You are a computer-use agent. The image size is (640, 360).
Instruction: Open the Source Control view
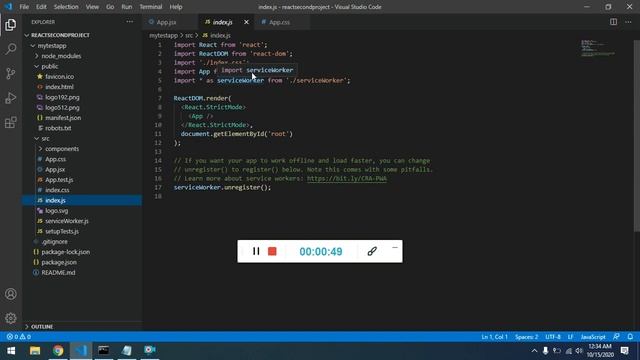pyautogui.click(x=11, y=73)
